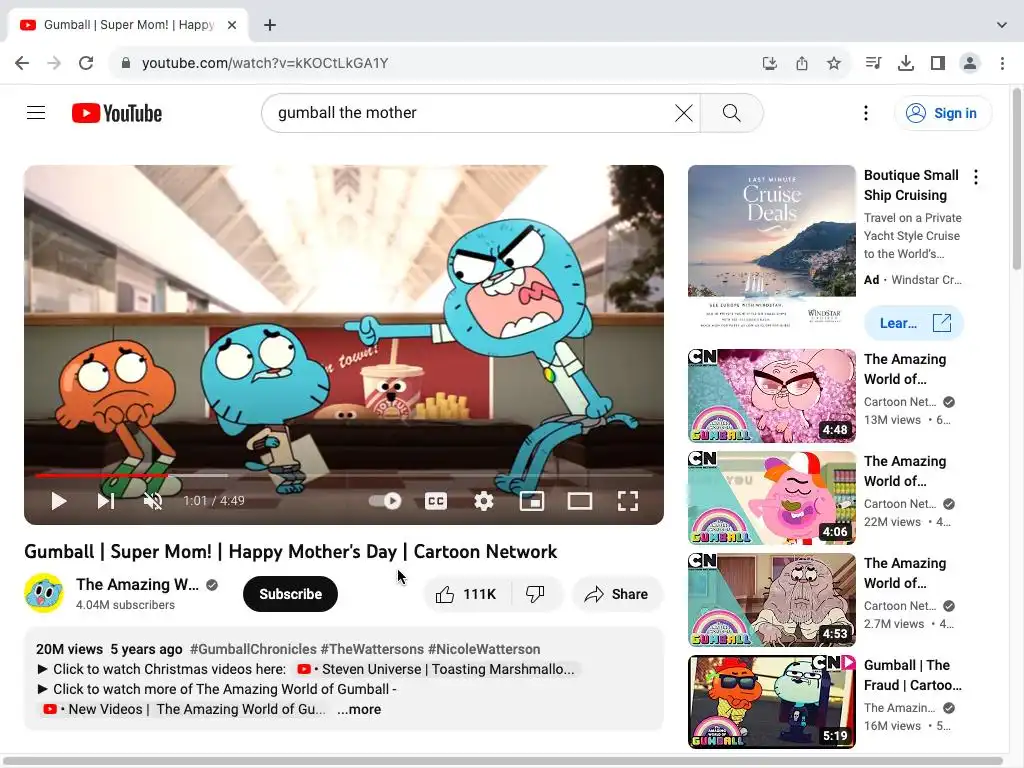Click Gumball | The Fraud video title
This screenshot has height=768, width=1024.
coord(913,675)
